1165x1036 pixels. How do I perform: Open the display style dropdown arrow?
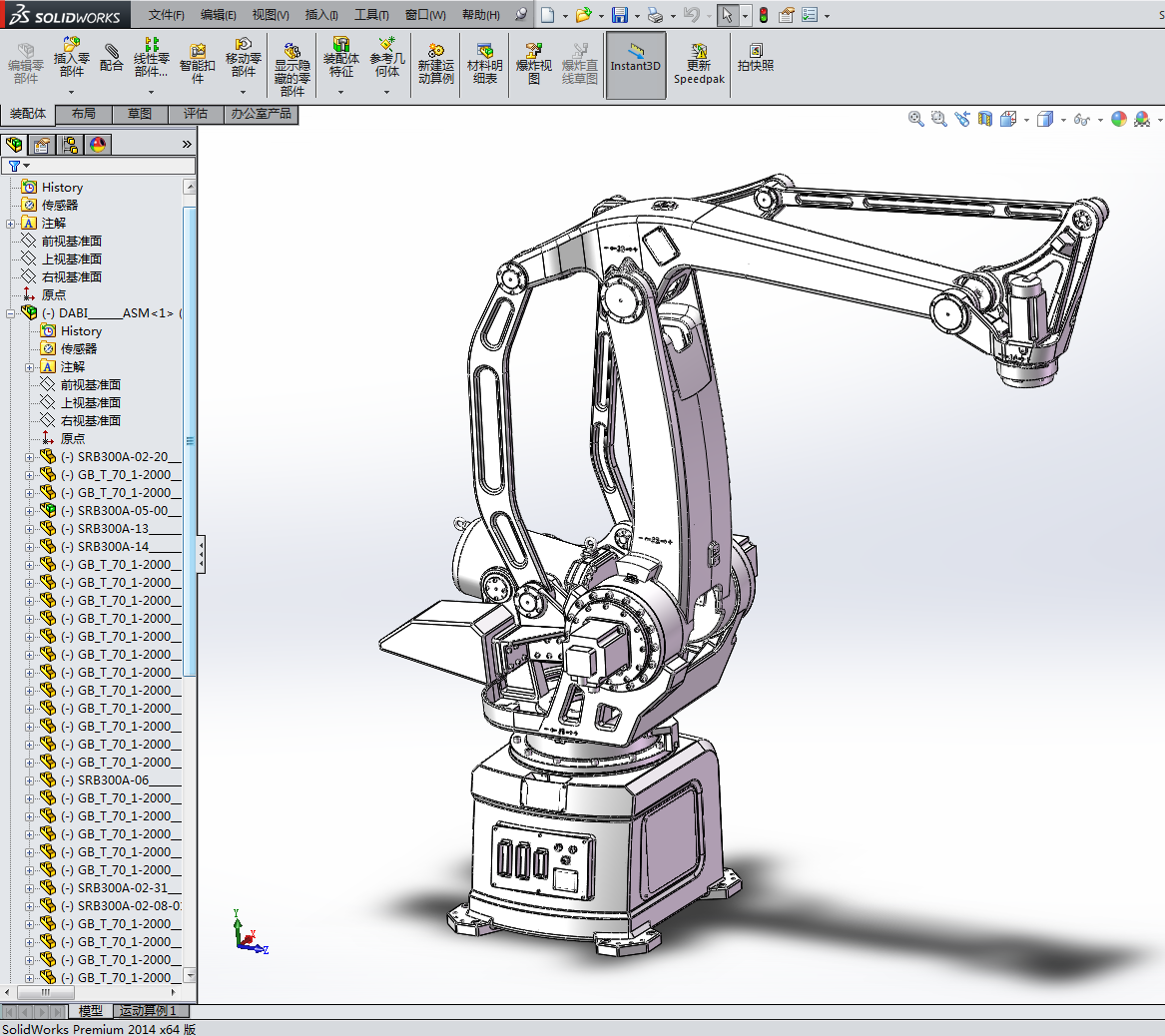(x=1064, y=120)
